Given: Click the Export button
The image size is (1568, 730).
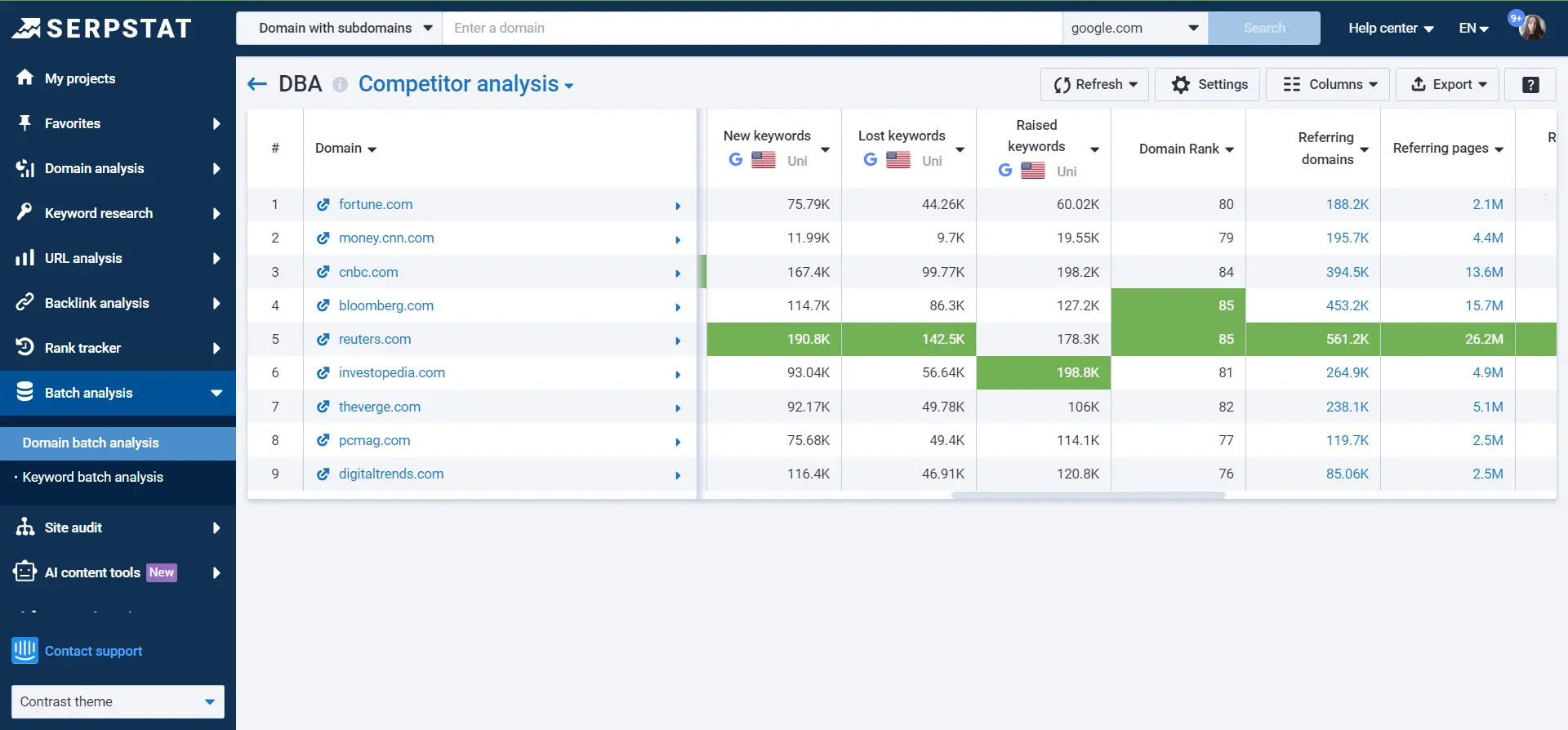Looking at the screenshot, I should 1448,84.
